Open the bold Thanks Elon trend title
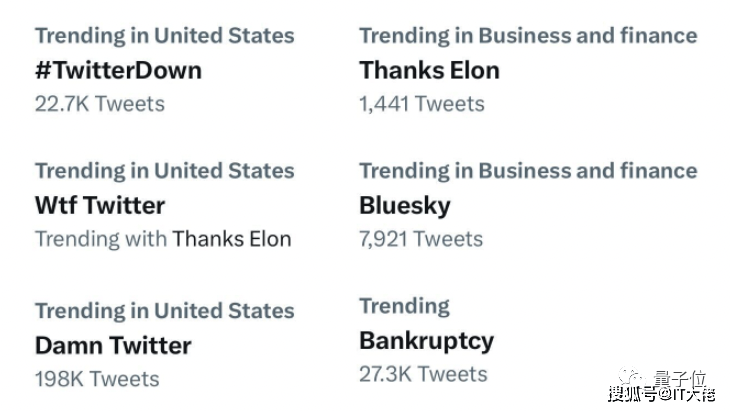 pyautogui.click(x=429, y=70)
